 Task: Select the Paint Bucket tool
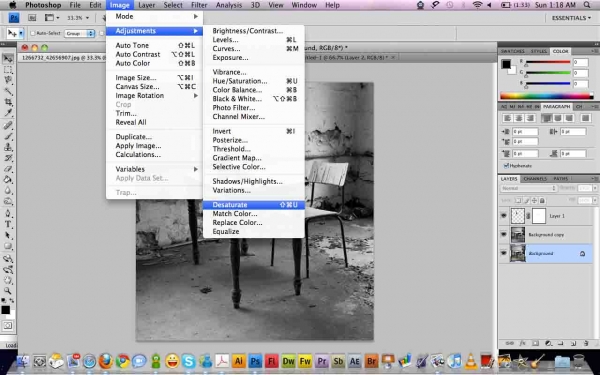pos(8,179)
